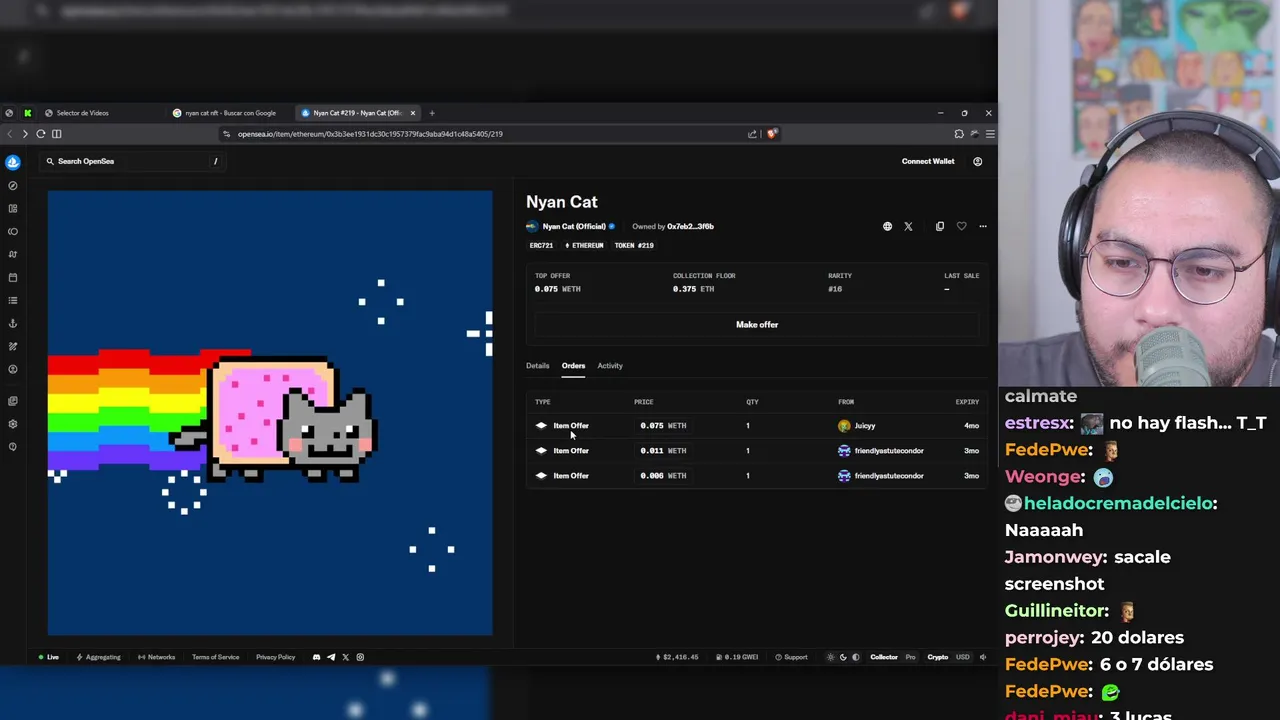
Task: Share the item on X
Action: point(908,227)
